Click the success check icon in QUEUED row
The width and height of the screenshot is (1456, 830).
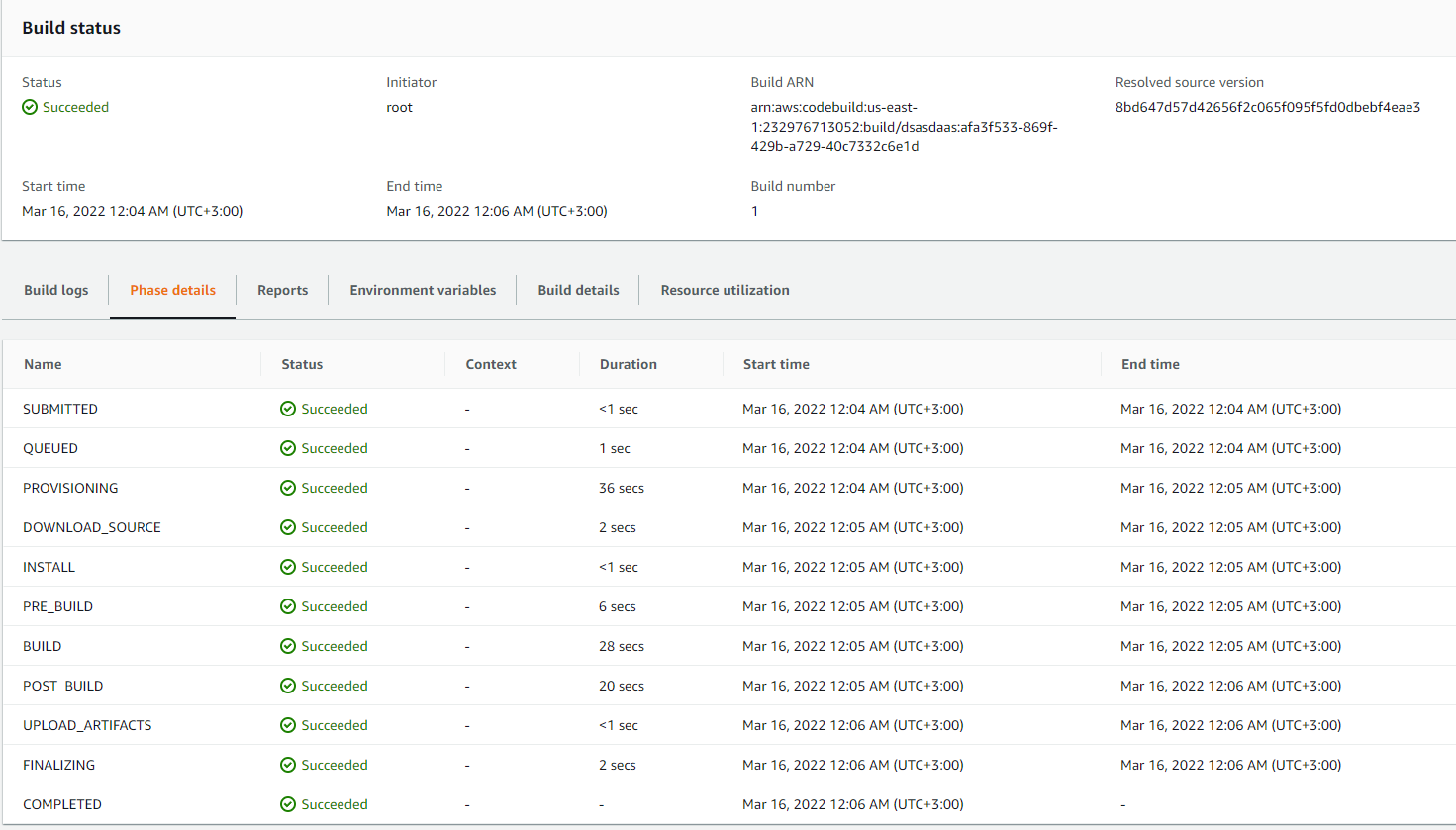288,448
